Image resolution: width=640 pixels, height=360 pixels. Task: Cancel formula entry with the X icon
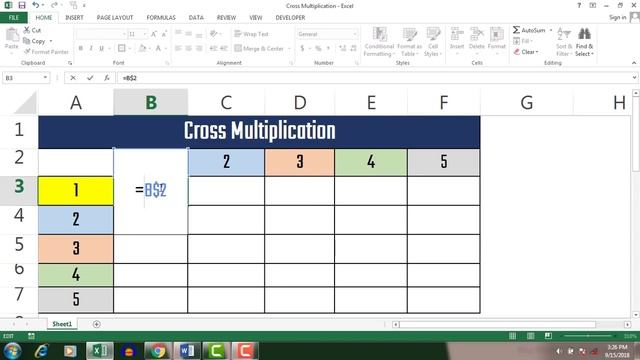tap(73, 78)
